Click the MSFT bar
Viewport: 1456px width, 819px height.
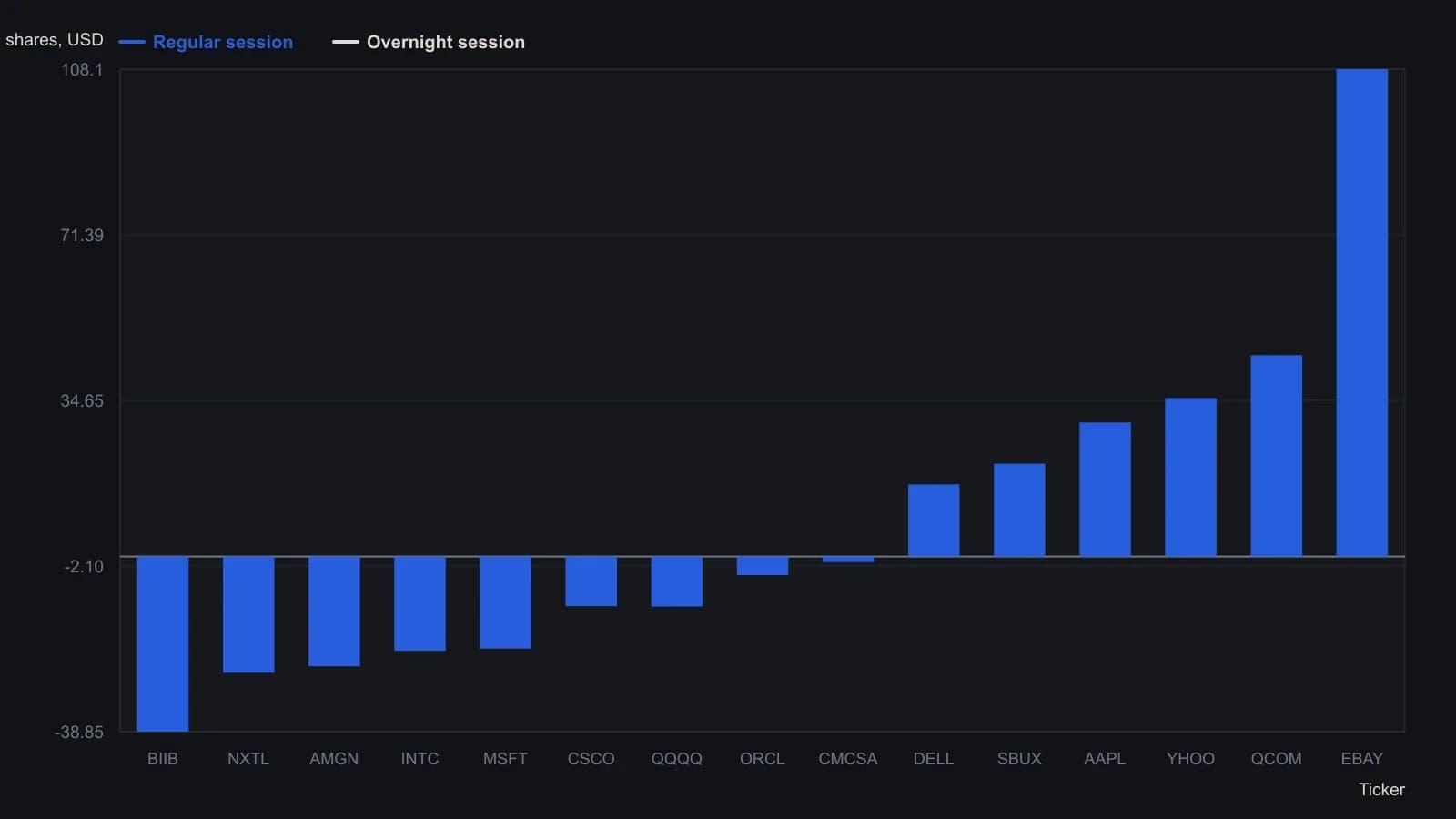tap(506, 602)
